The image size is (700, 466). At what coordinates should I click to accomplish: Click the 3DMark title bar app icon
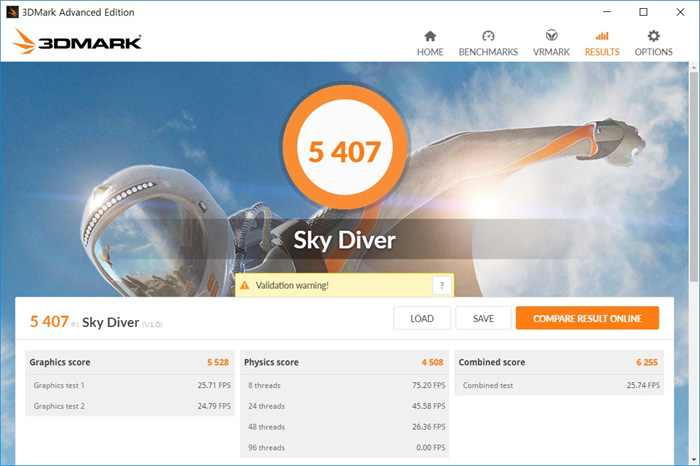[x=12, y=12]
